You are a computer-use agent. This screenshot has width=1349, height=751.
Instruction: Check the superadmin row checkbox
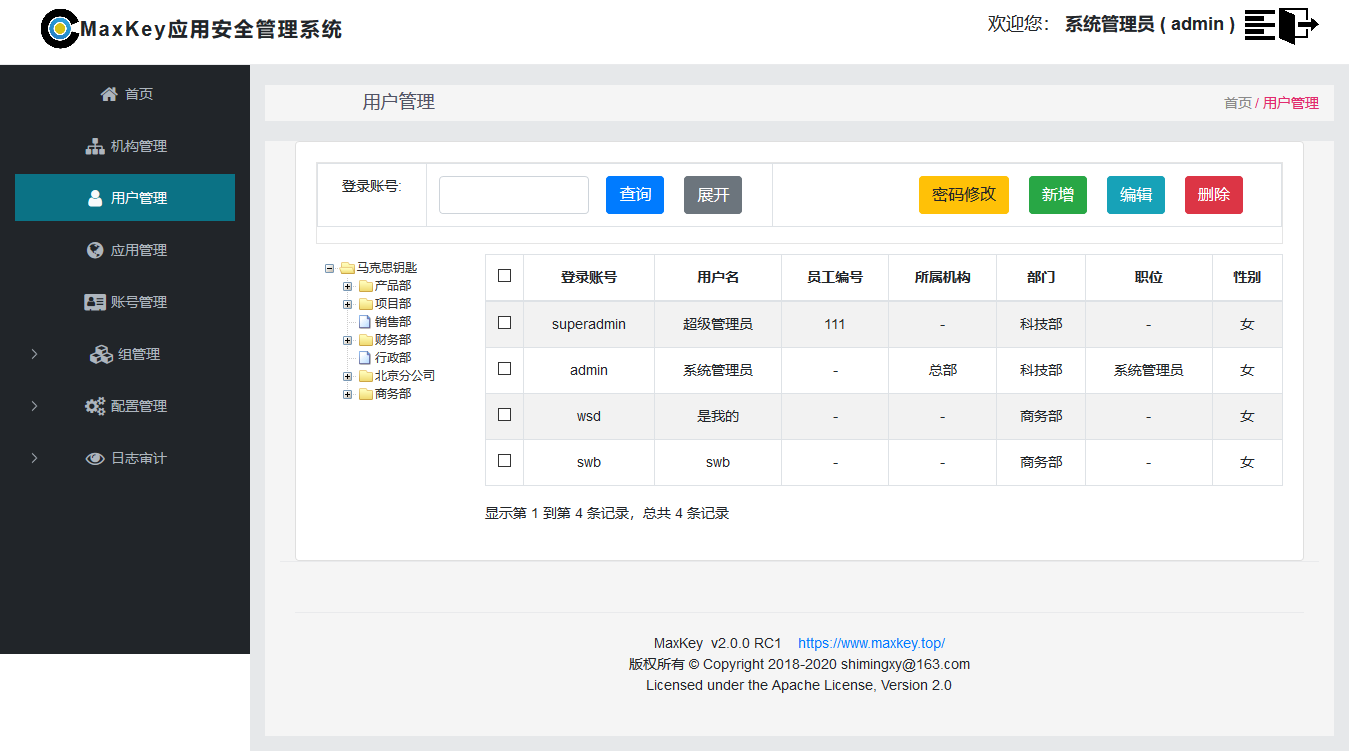point(504,323)
